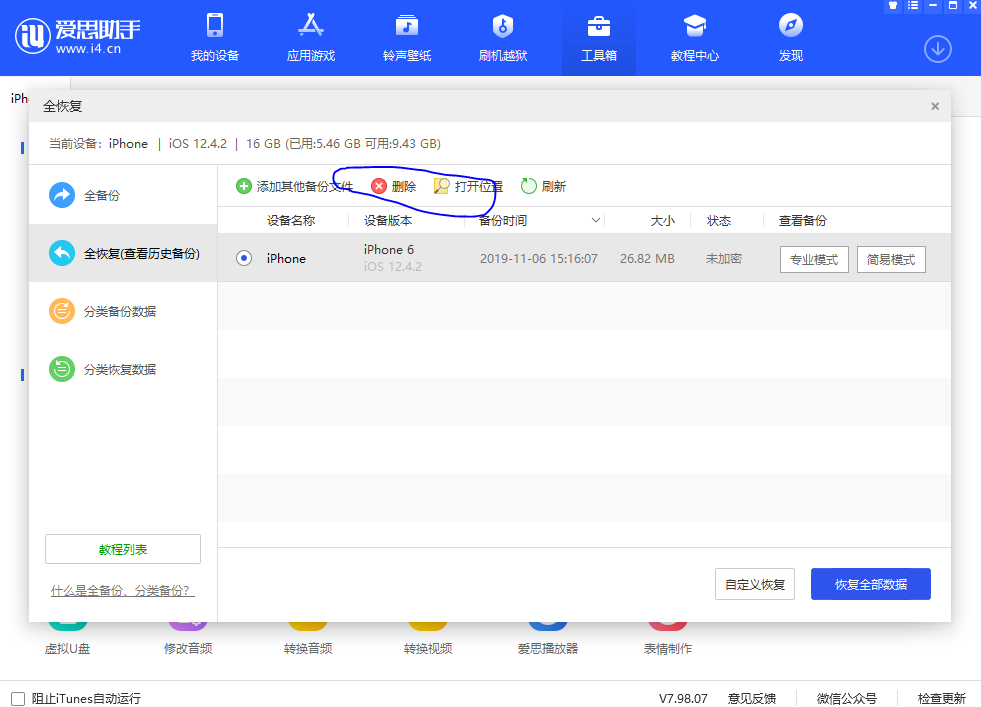Open 爱思播放器 tool in background window
981x707 pixels.
548,639
